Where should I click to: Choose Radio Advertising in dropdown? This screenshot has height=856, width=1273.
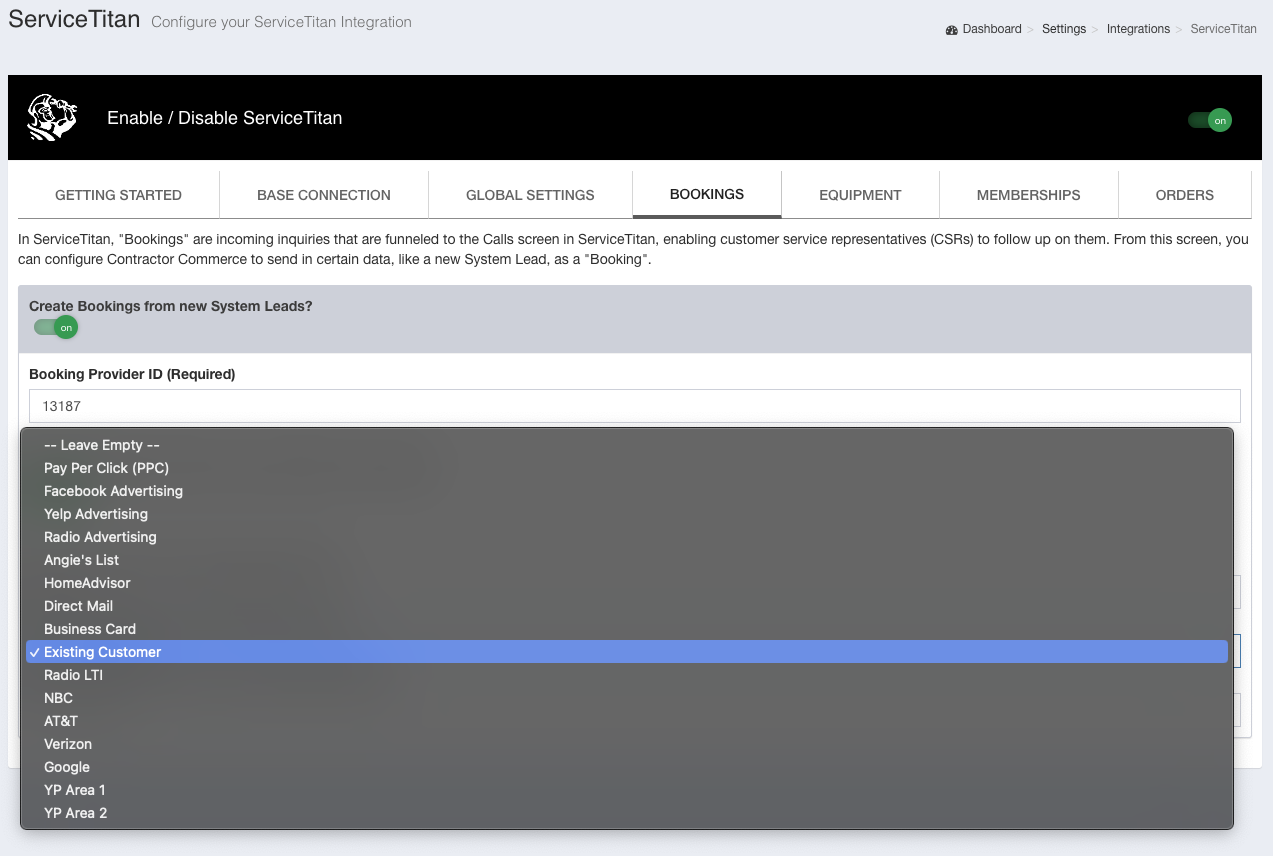(627, 537)
